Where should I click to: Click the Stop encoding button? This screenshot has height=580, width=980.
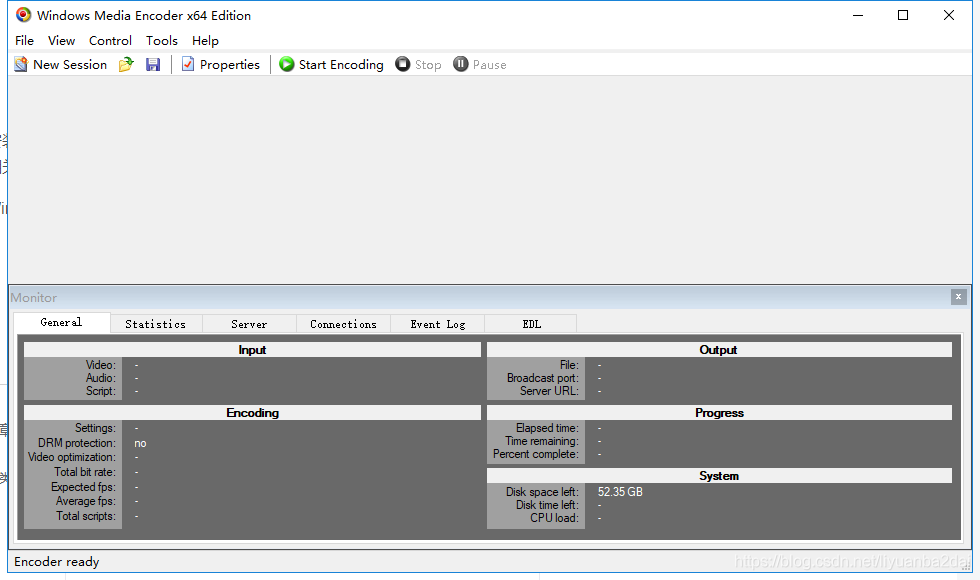[x=418, y=64]
